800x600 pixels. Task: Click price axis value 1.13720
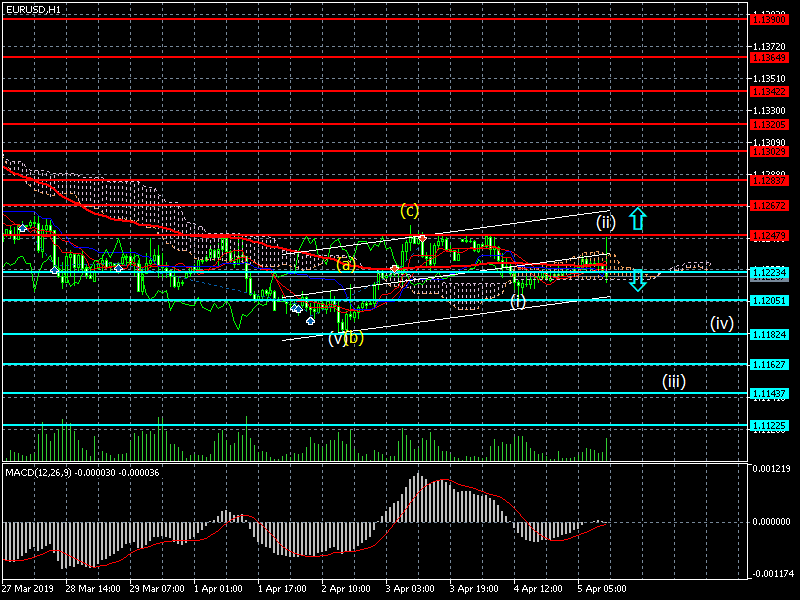[769, 47]
